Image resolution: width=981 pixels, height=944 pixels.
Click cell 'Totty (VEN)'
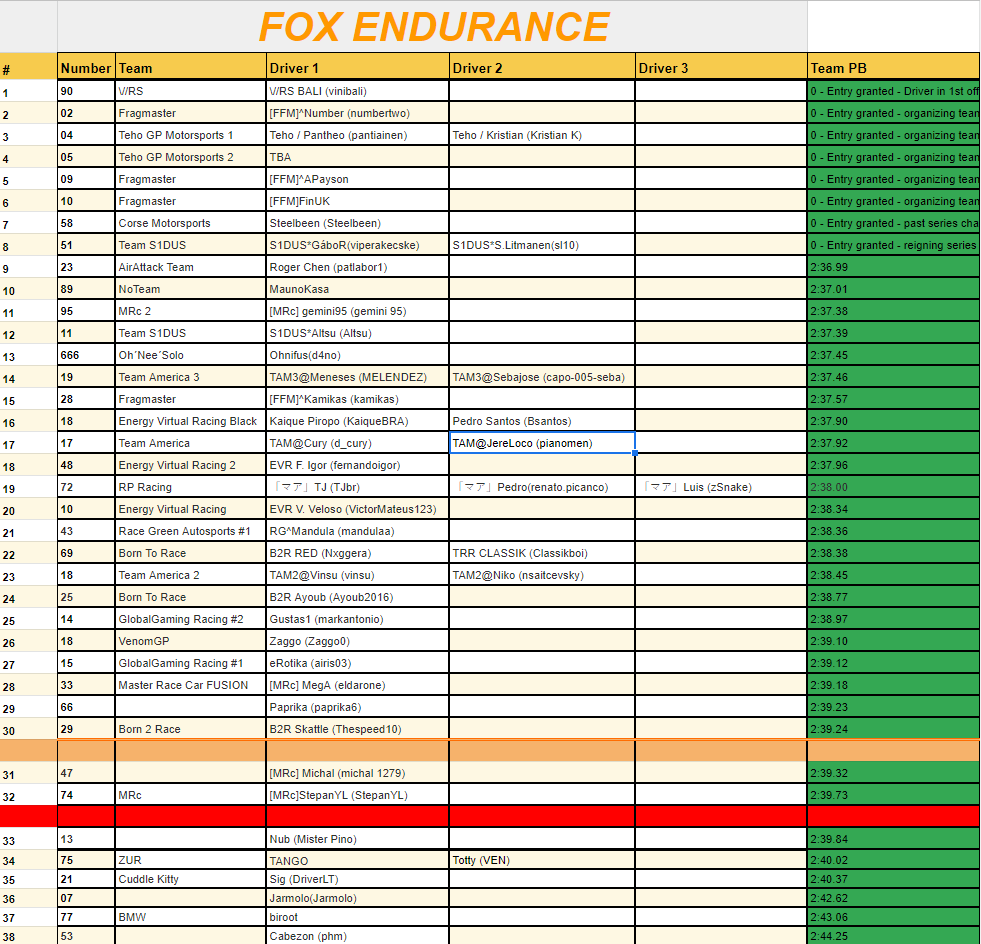[542, 860]
